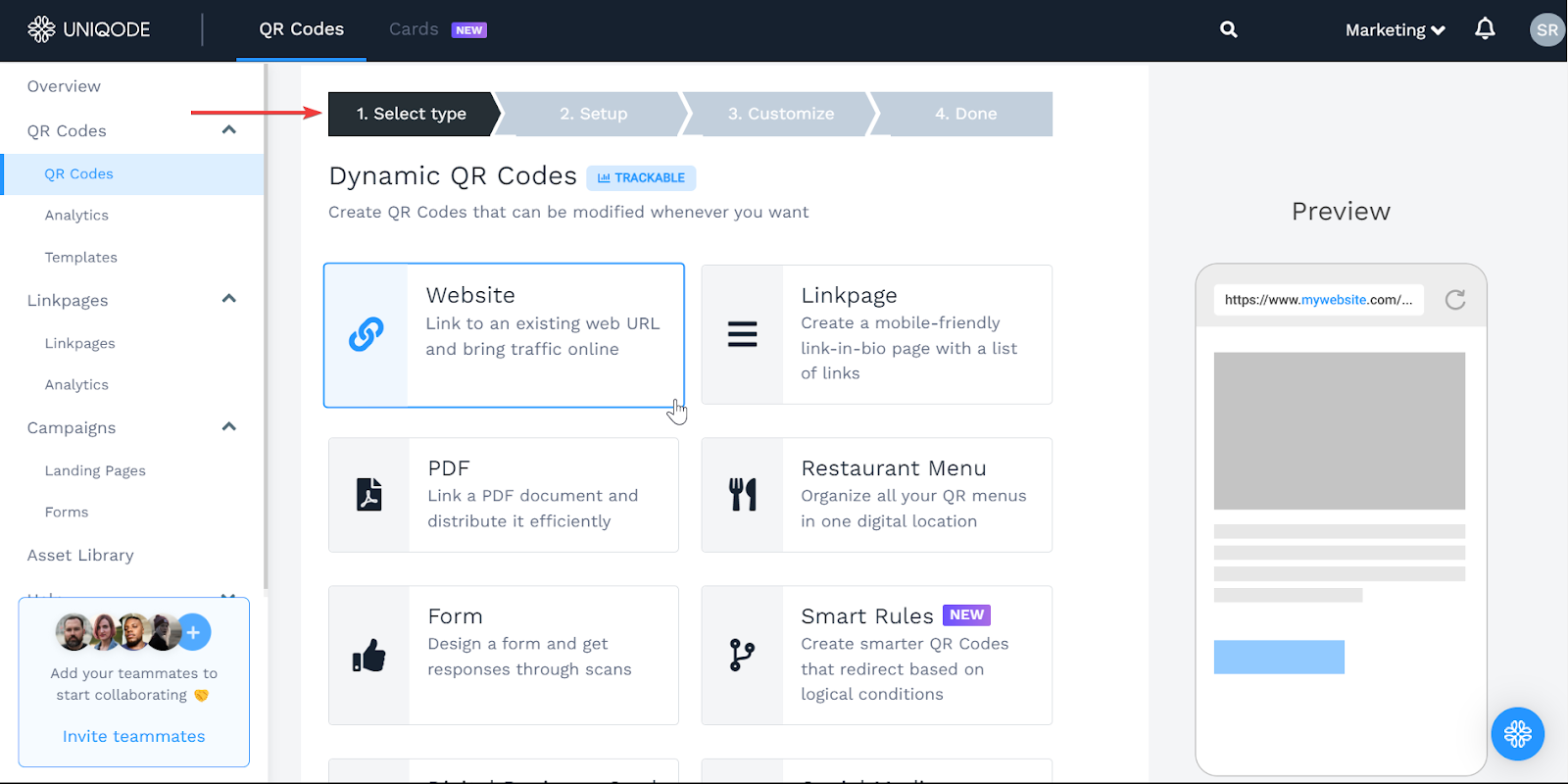Collapse the Linkpages sidebar section

[x=229, y=299]
